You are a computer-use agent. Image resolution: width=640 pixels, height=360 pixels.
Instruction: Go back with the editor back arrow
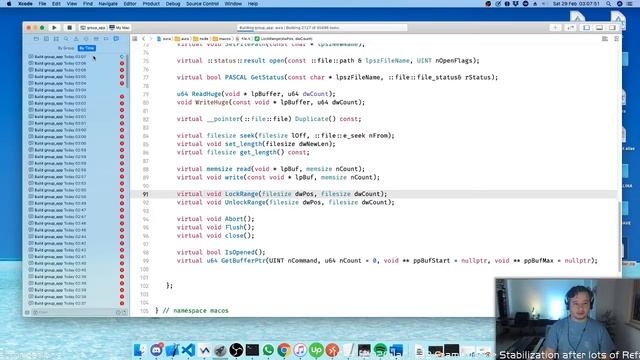(144, 39)
